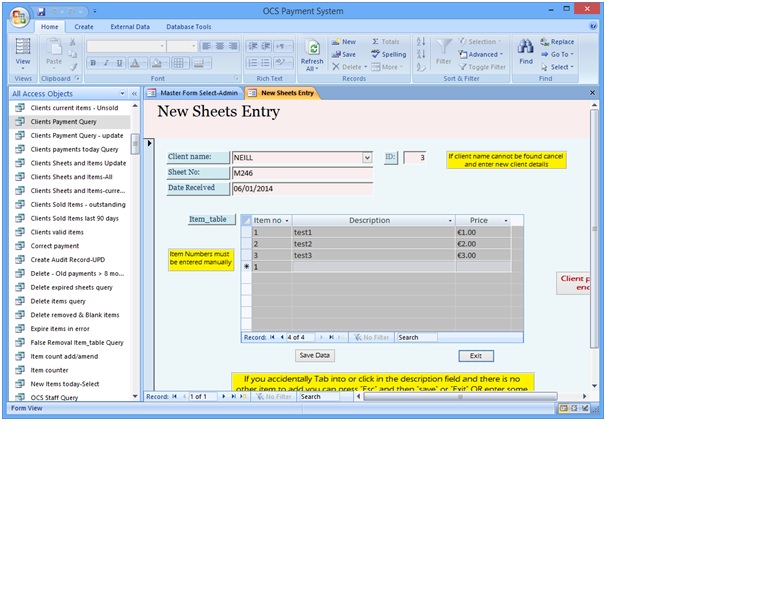Click the sort descending icon
This screenshot has height=614, width=768.
pos(421,54)
